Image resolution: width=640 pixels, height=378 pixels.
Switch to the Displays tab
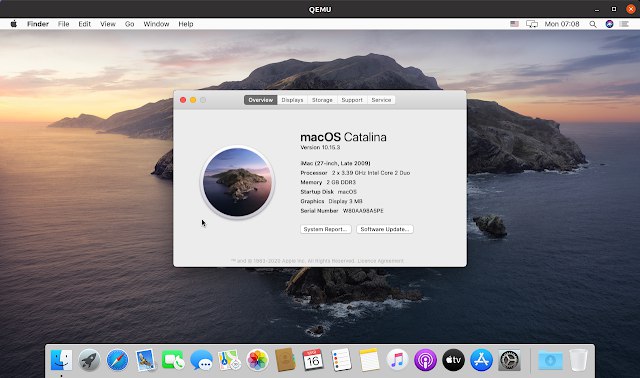[292, 100]
